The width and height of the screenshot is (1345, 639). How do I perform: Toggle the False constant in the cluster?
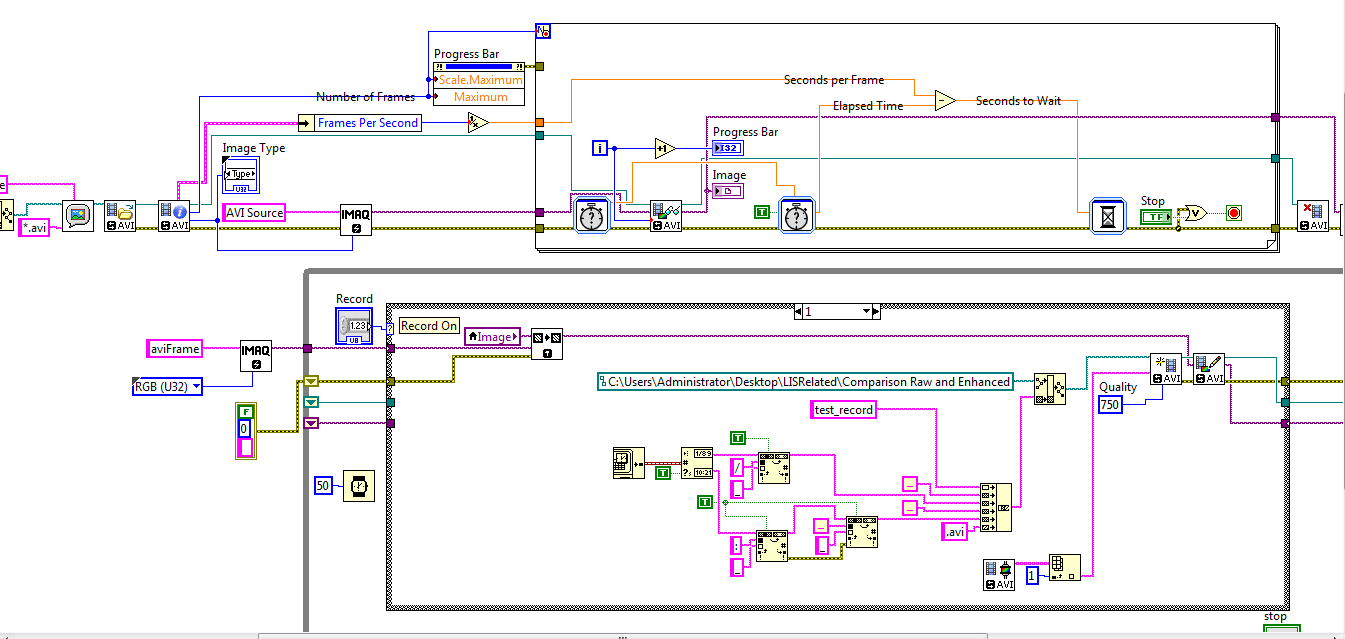(246, 411)
